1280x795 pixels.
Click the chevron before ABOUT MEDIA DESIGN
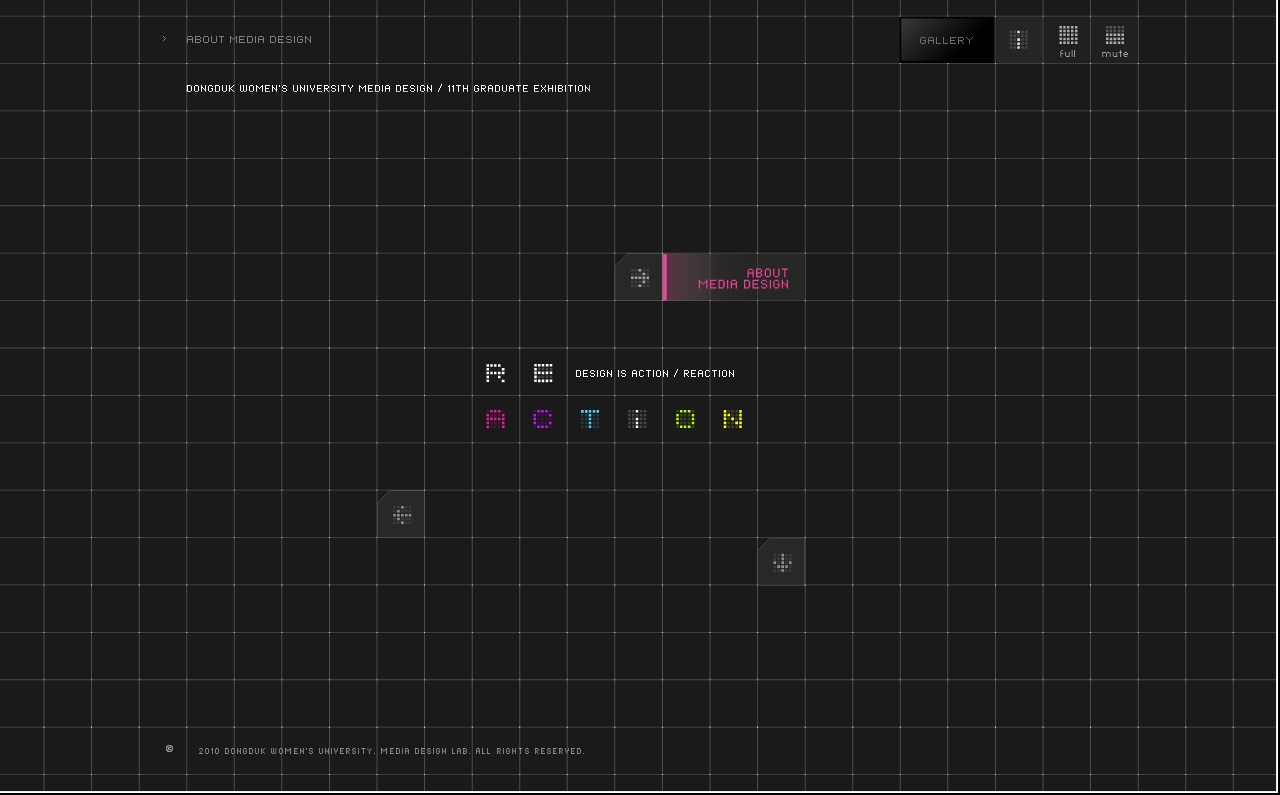pos(164,39)
